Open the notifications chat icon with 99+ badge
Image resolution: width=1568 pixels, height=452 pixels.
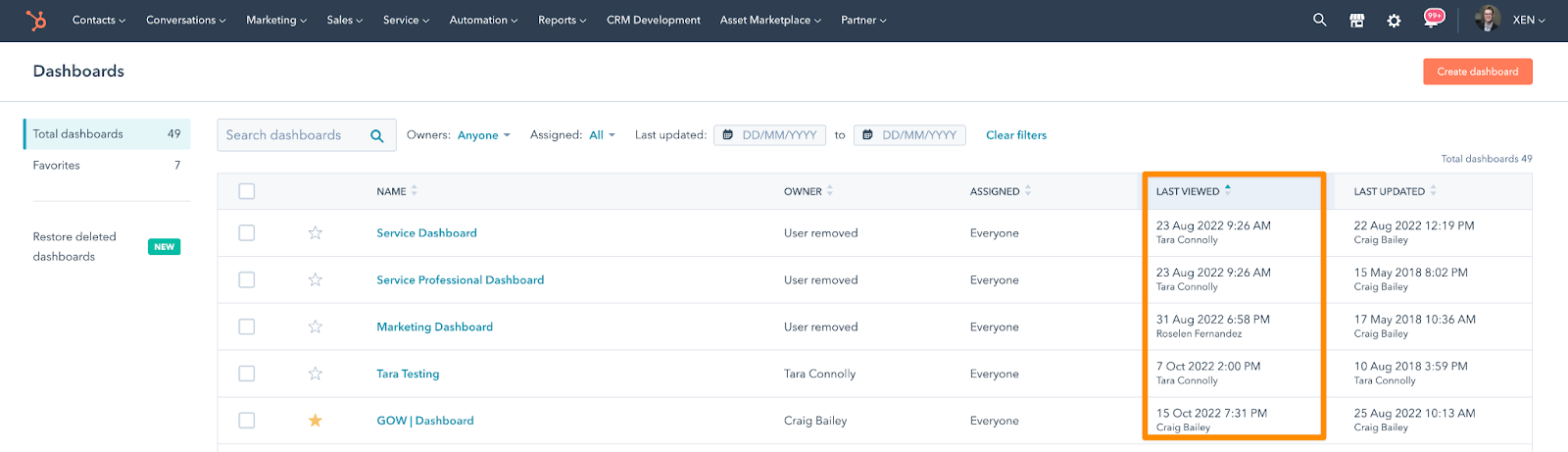(x=1432, y=20)
